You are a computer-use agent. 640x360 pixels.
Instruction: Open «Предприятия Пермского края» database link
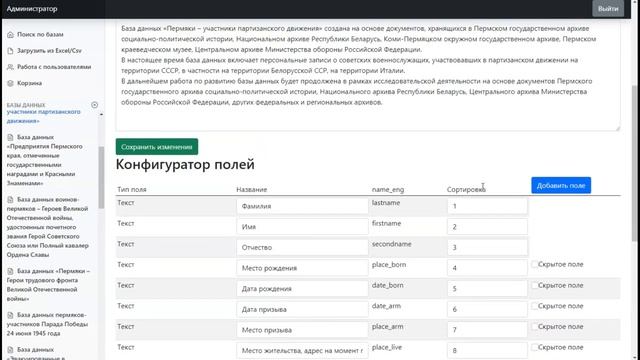45,160
